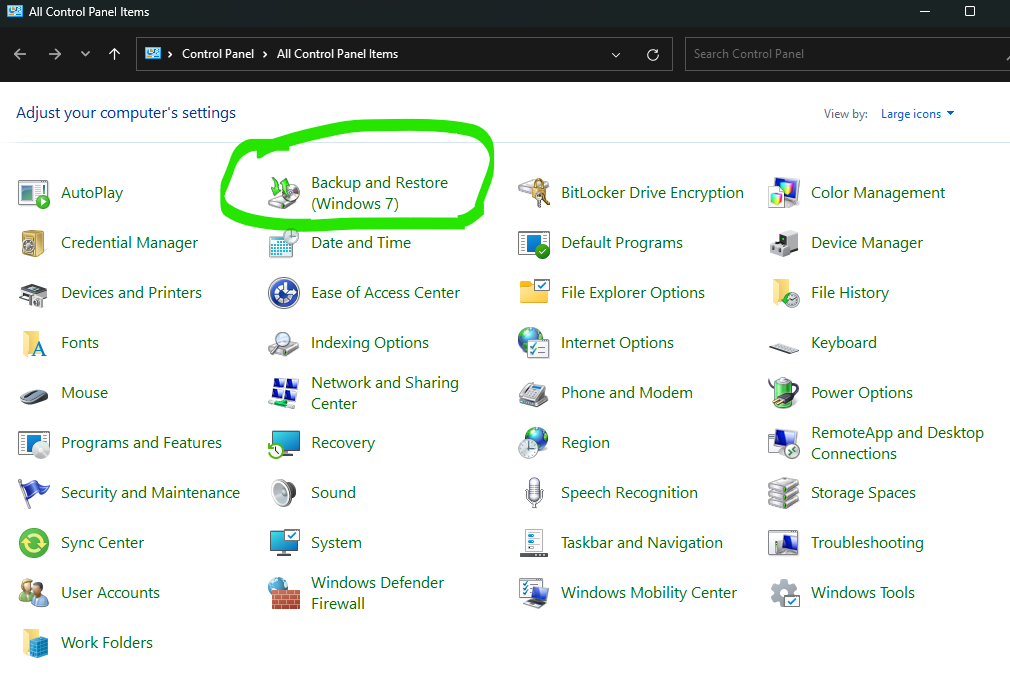1010x674 pixels.
Task: Open the Sync Center link text
Action: point(102,543)
